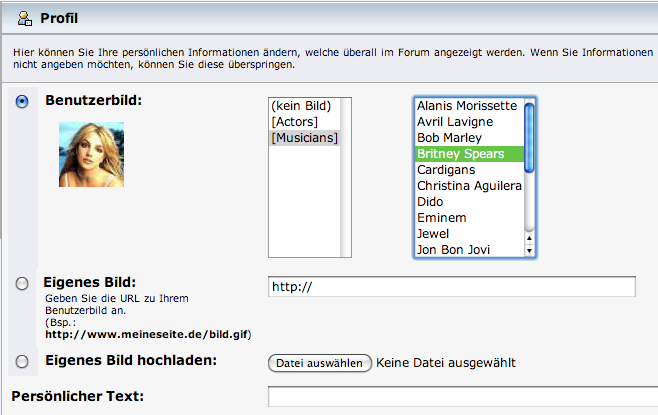Viewport: 658px width, 415px height.
Task: Select the Eigenes Bild hochladen radio button
Action: tap(22, 361)
